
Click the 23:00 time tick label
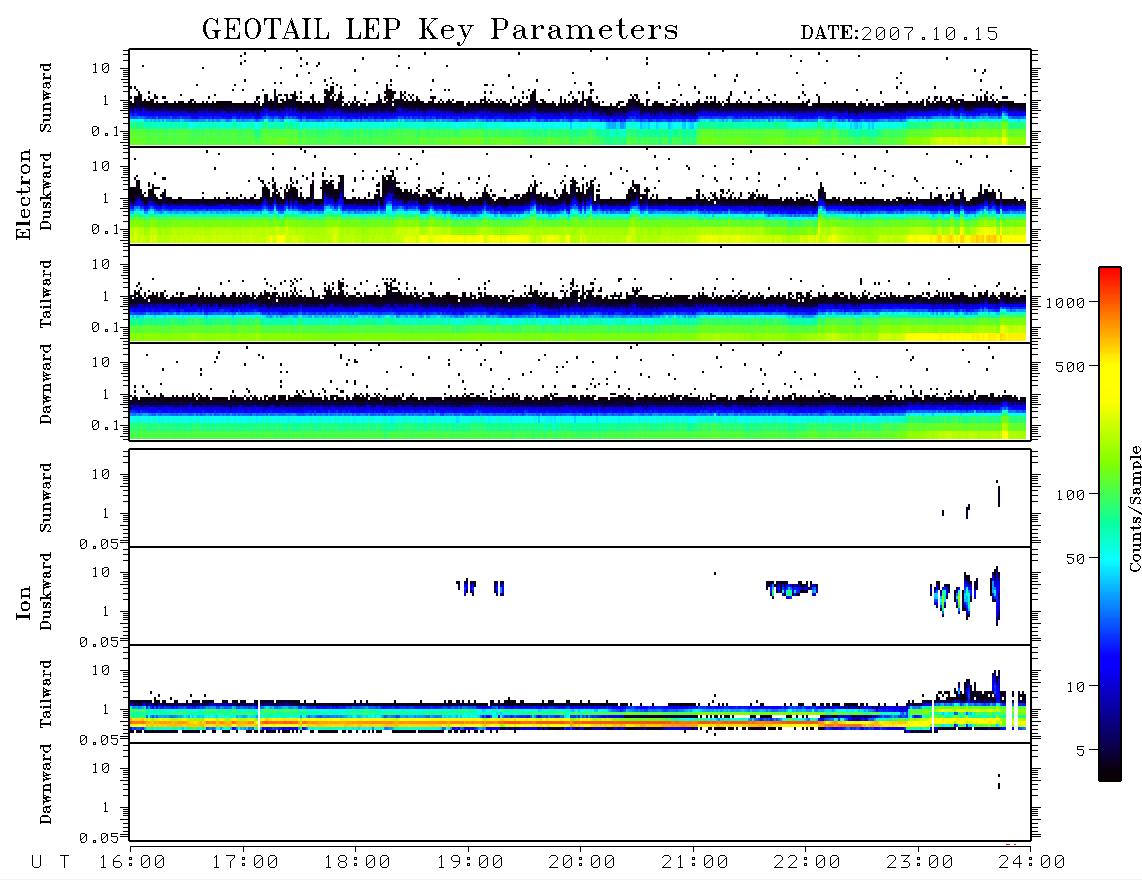coord(920,863)
